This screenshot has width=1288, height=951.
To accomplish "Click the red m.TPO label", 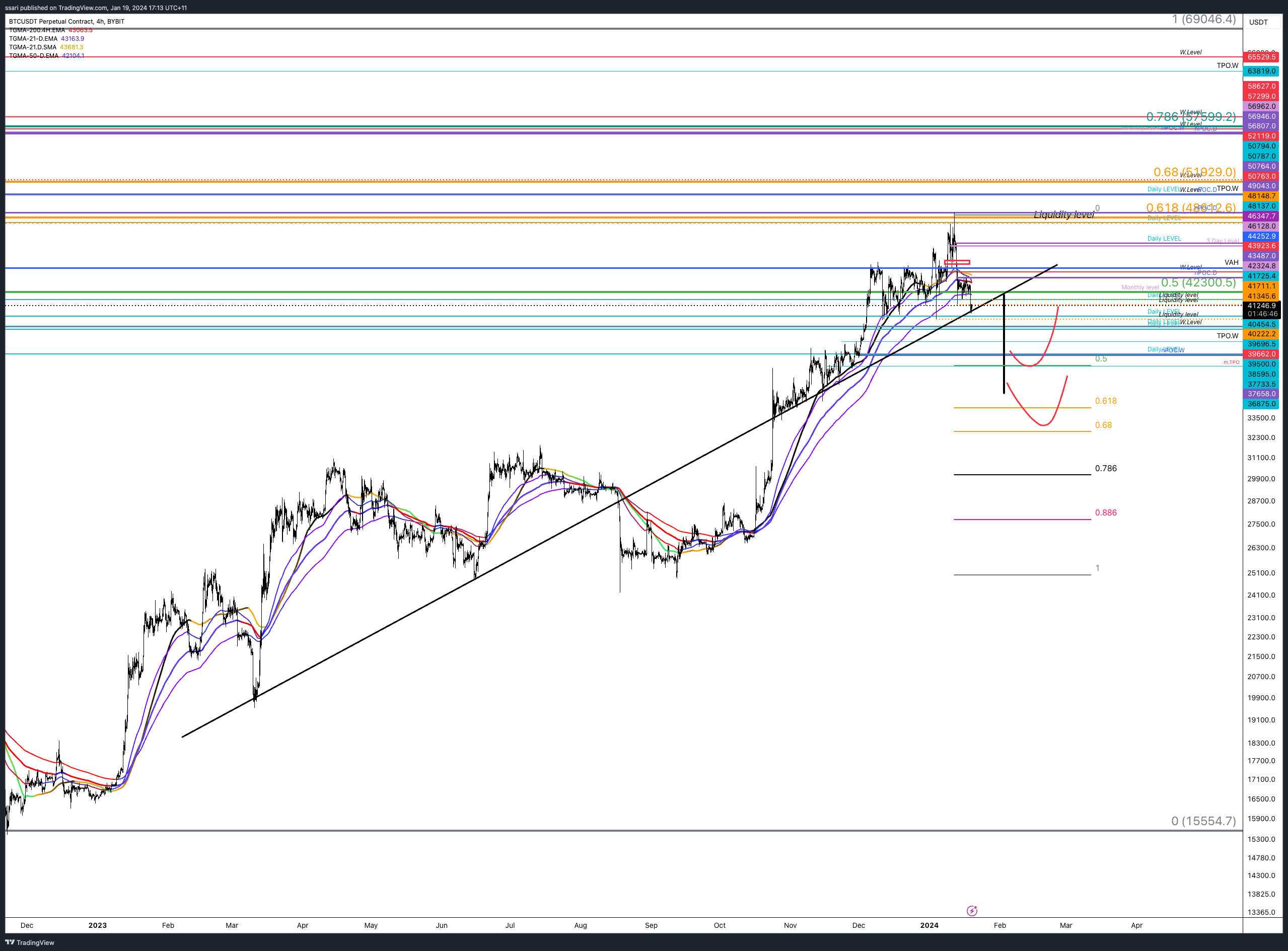I will point(1231,362).
